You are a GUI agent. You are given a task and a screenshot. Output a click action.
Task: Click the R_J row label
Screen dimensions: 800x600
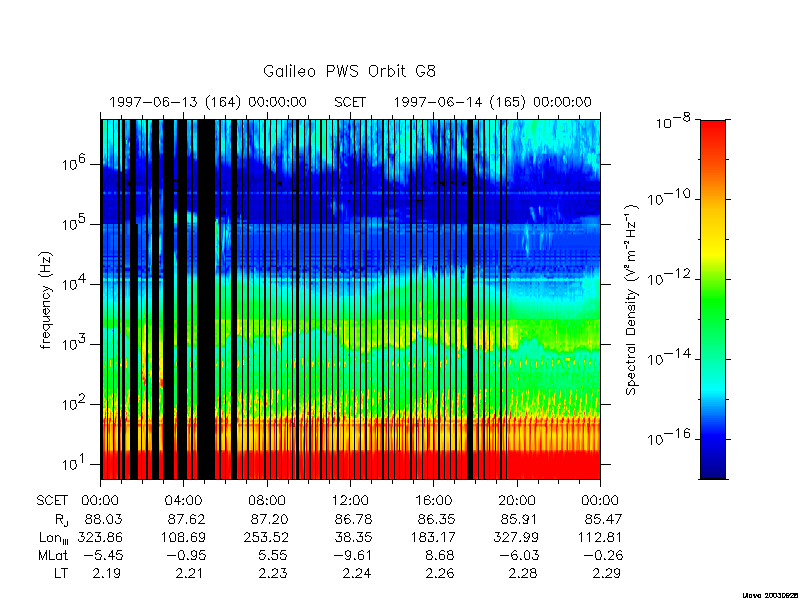pos(61,520)
